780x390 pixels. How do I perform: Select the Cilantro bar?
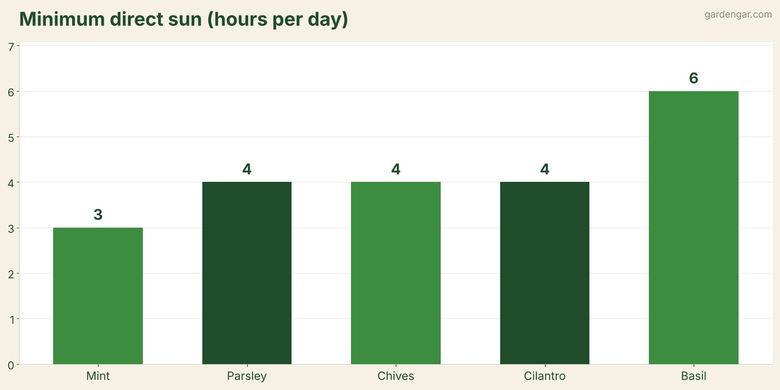coord(545,273)
